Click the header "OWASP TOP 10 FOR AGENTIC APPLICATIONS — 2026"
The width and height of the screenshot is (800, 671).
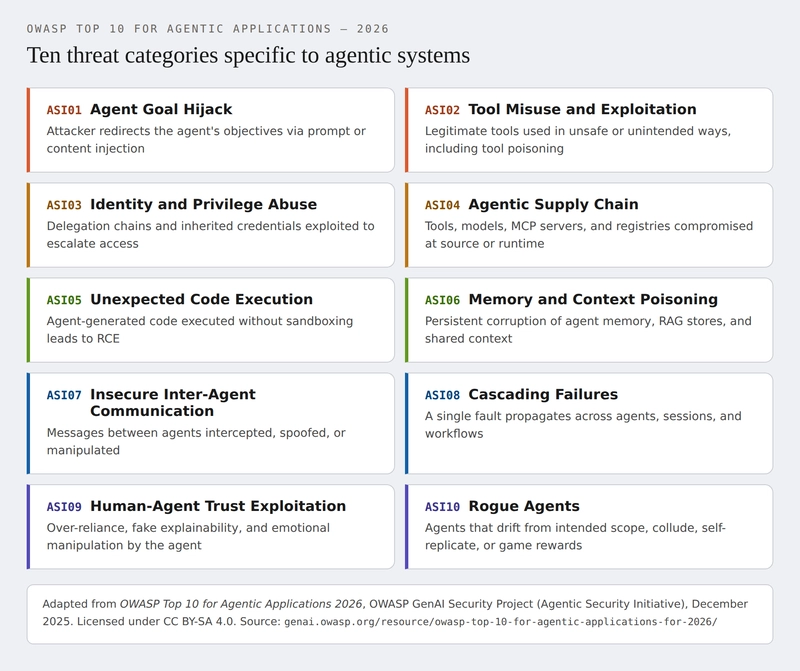pos(208,29)
